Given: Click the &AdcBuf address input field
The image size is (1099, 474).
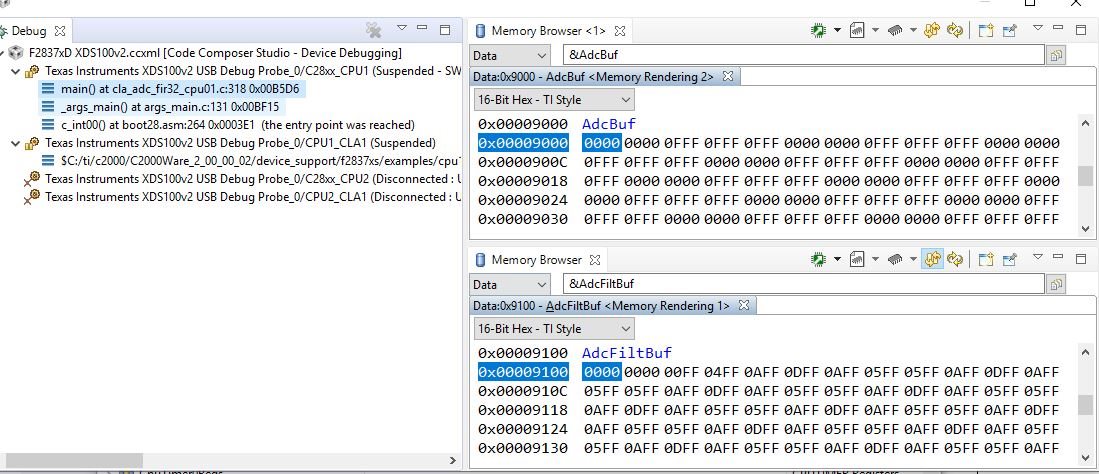Looking at the screenshot, I should tap(803, 55).
